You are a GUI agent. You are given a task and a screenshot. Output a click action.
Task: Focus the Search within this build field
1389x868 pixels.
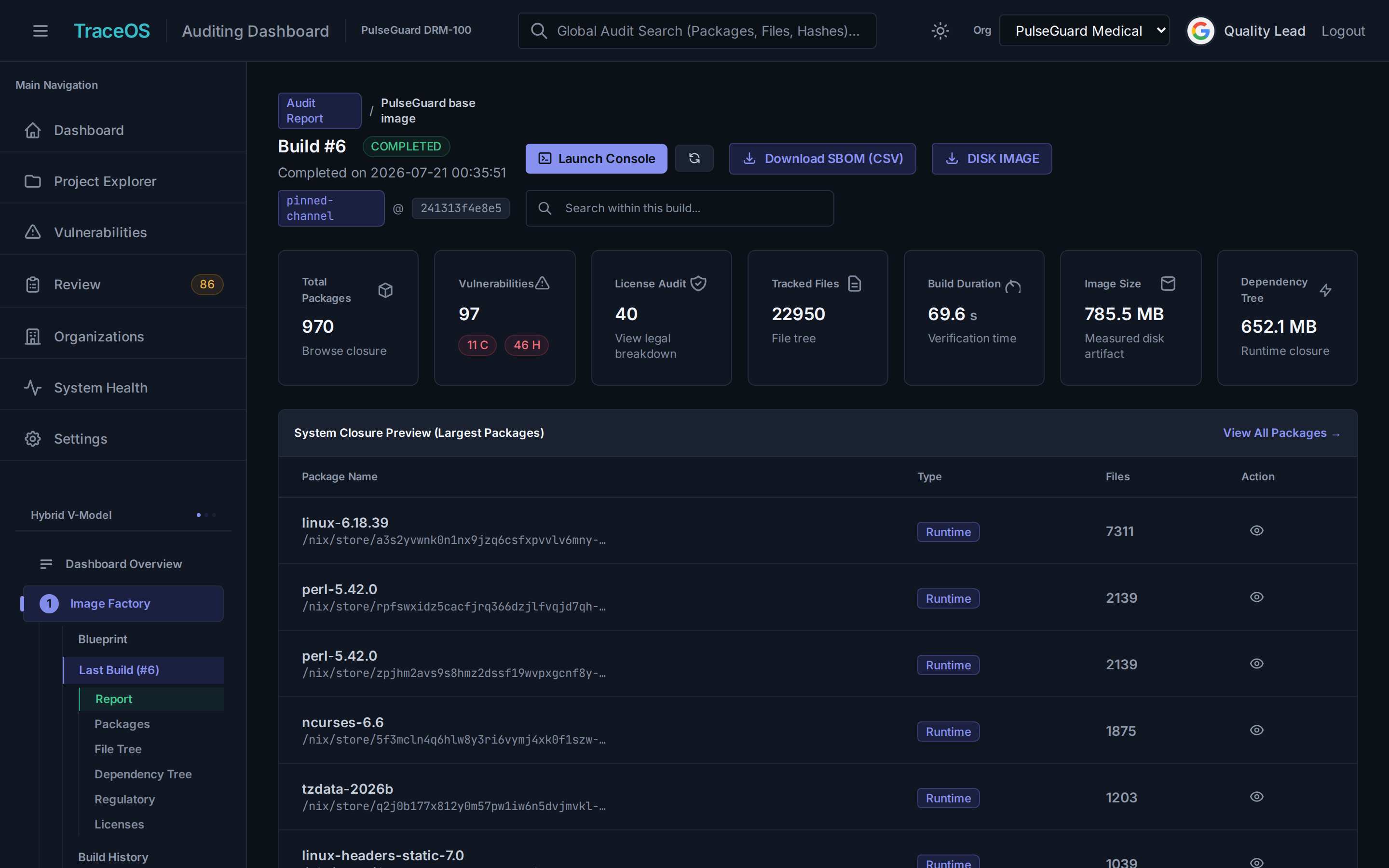(x=680, y=208)
